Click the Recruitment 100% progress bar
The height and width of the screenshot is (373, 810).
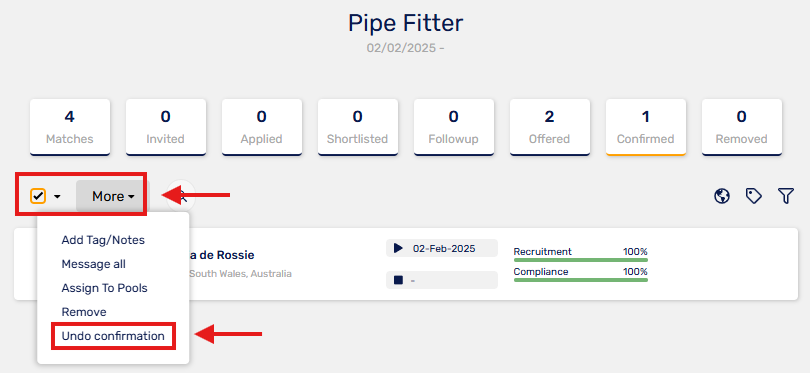point(581,260)
